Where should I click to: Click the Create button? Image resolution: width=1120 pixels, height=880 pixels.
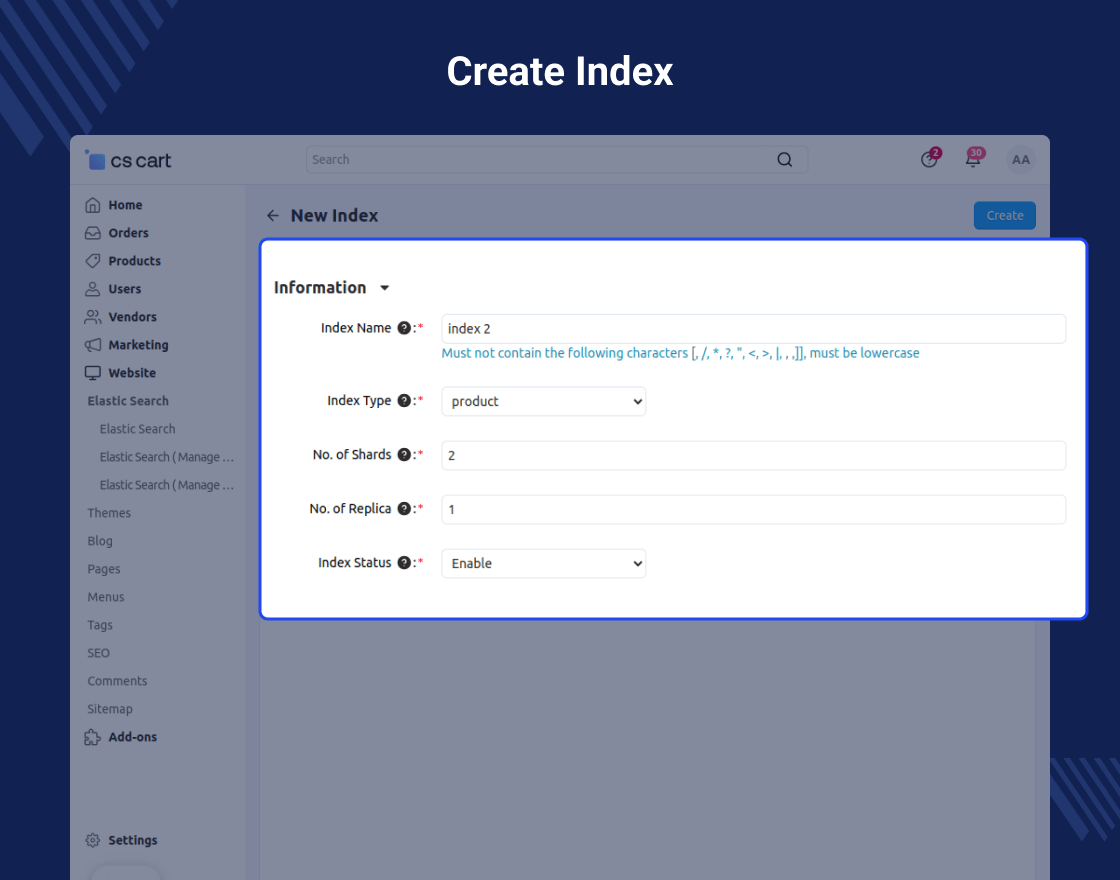[1004, 216]
